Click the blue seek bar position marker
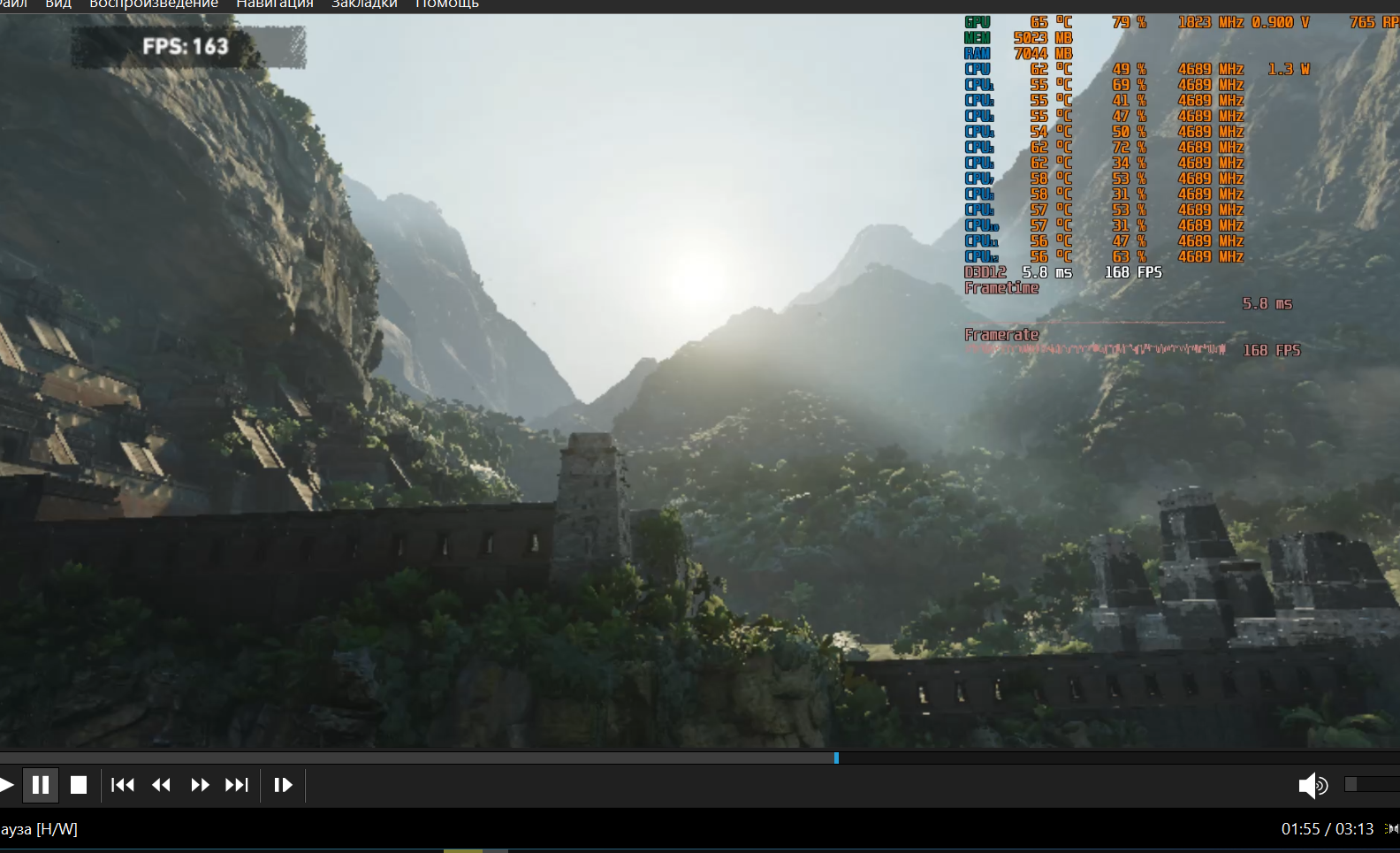 [836, 758]
